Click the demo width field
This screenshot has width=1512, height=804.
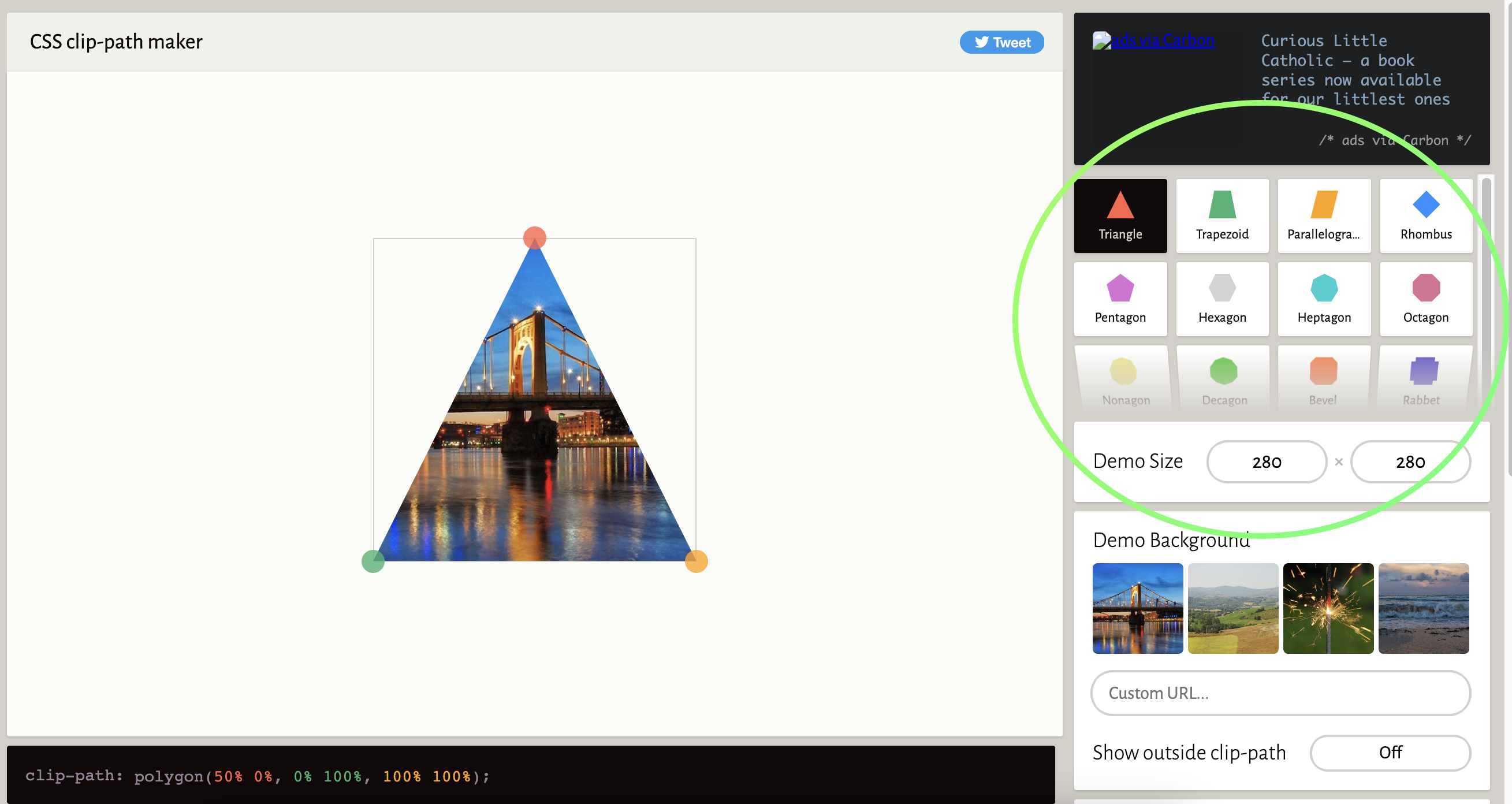[1266, 462]
